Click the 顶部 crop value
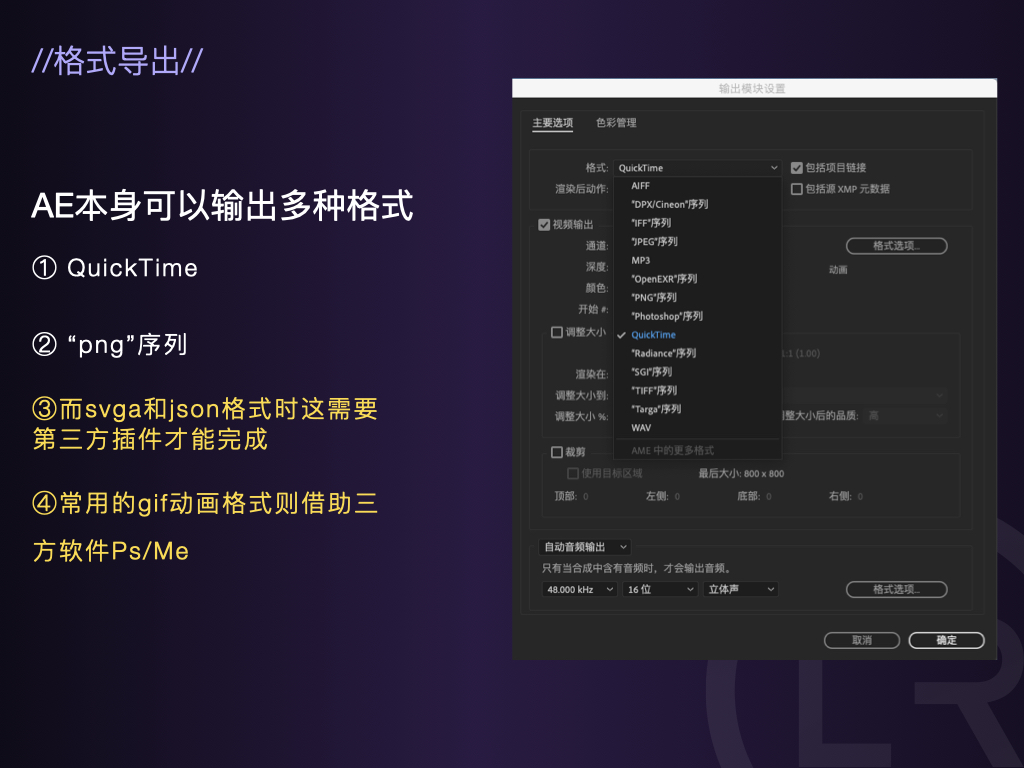 [x=586, y=496]
